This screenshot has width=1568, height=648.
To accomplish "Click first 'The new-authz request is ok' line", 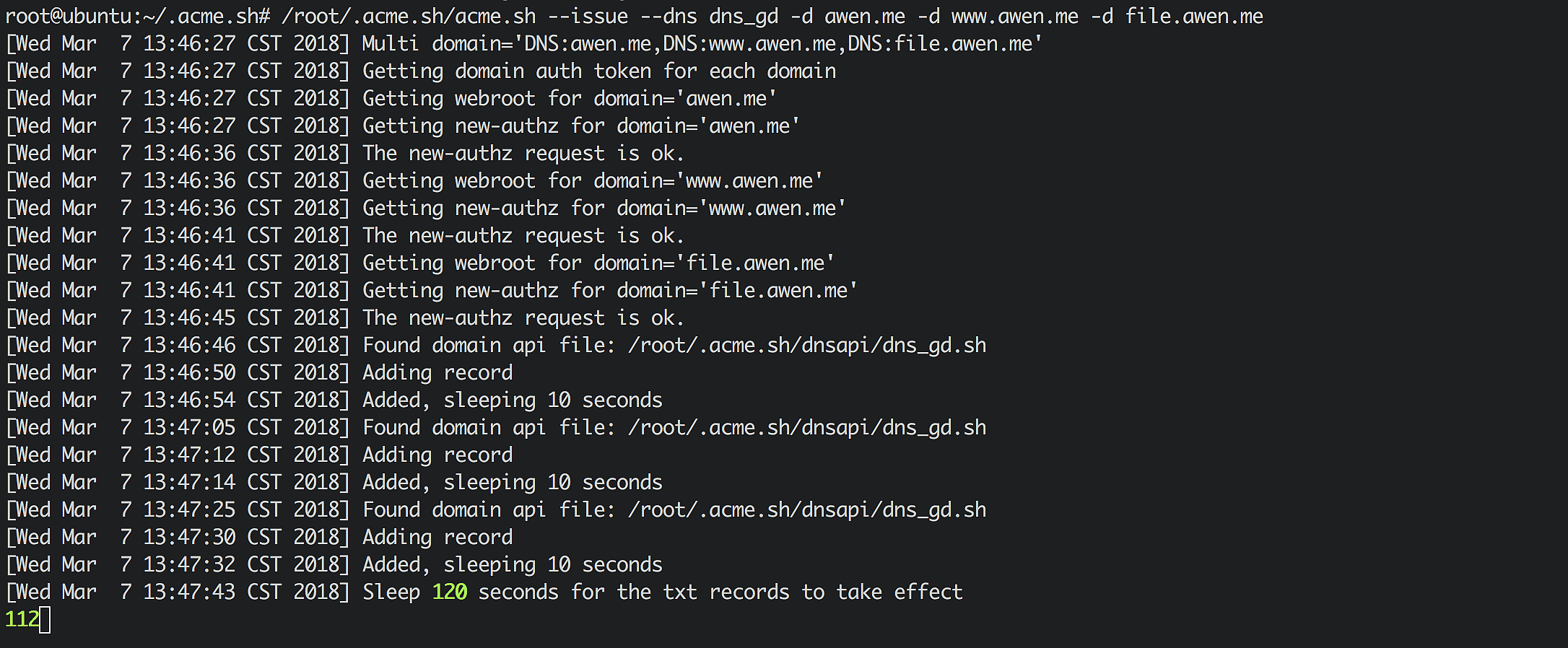I will [x=523, y=154].
